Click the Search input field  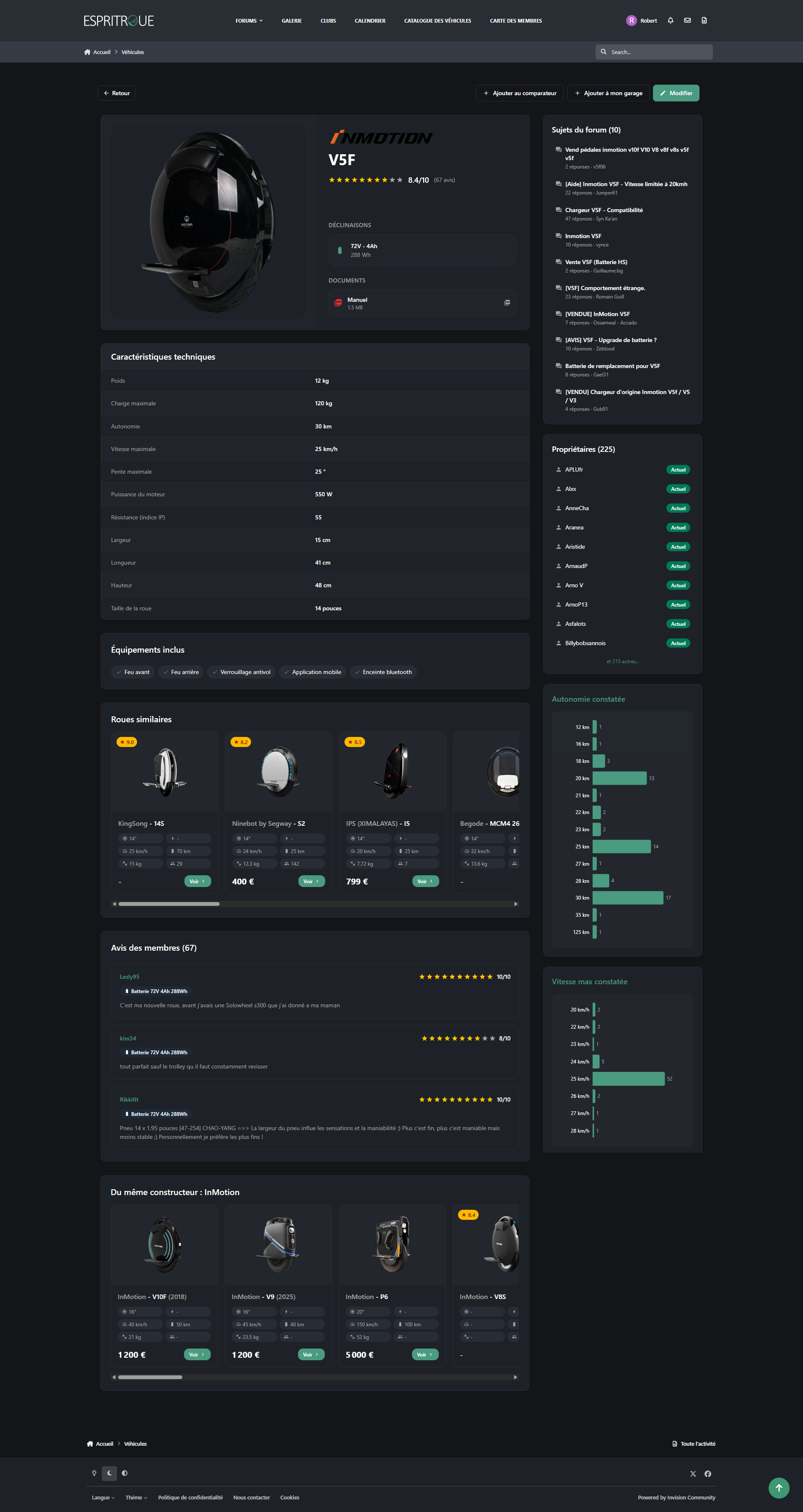point(658,52)
